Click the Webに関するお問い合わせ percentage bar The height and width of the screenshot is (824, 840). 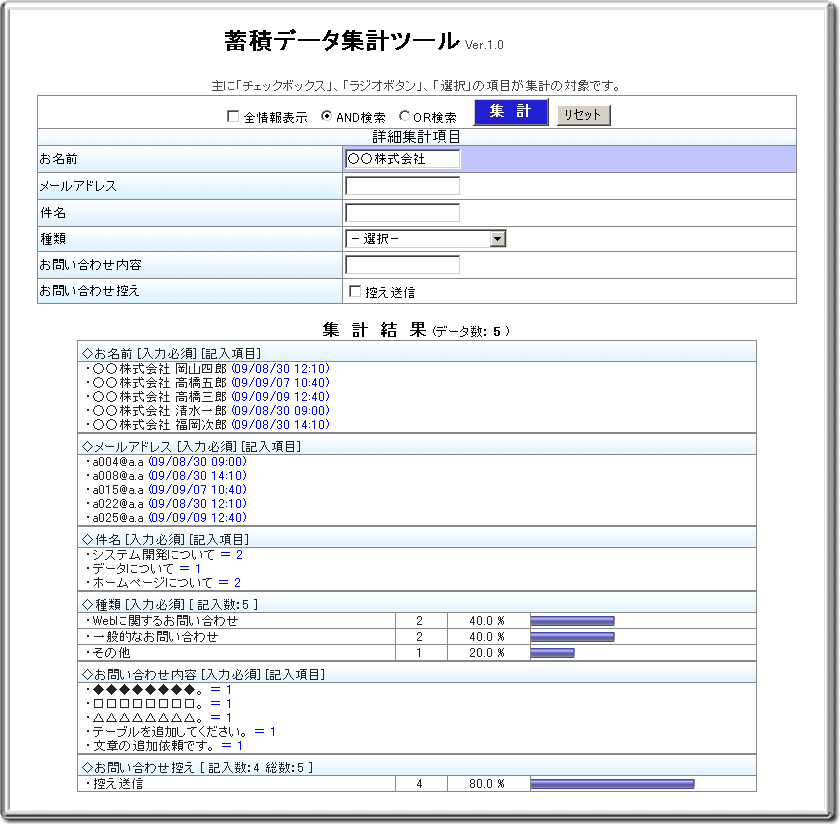pos(573,621)
